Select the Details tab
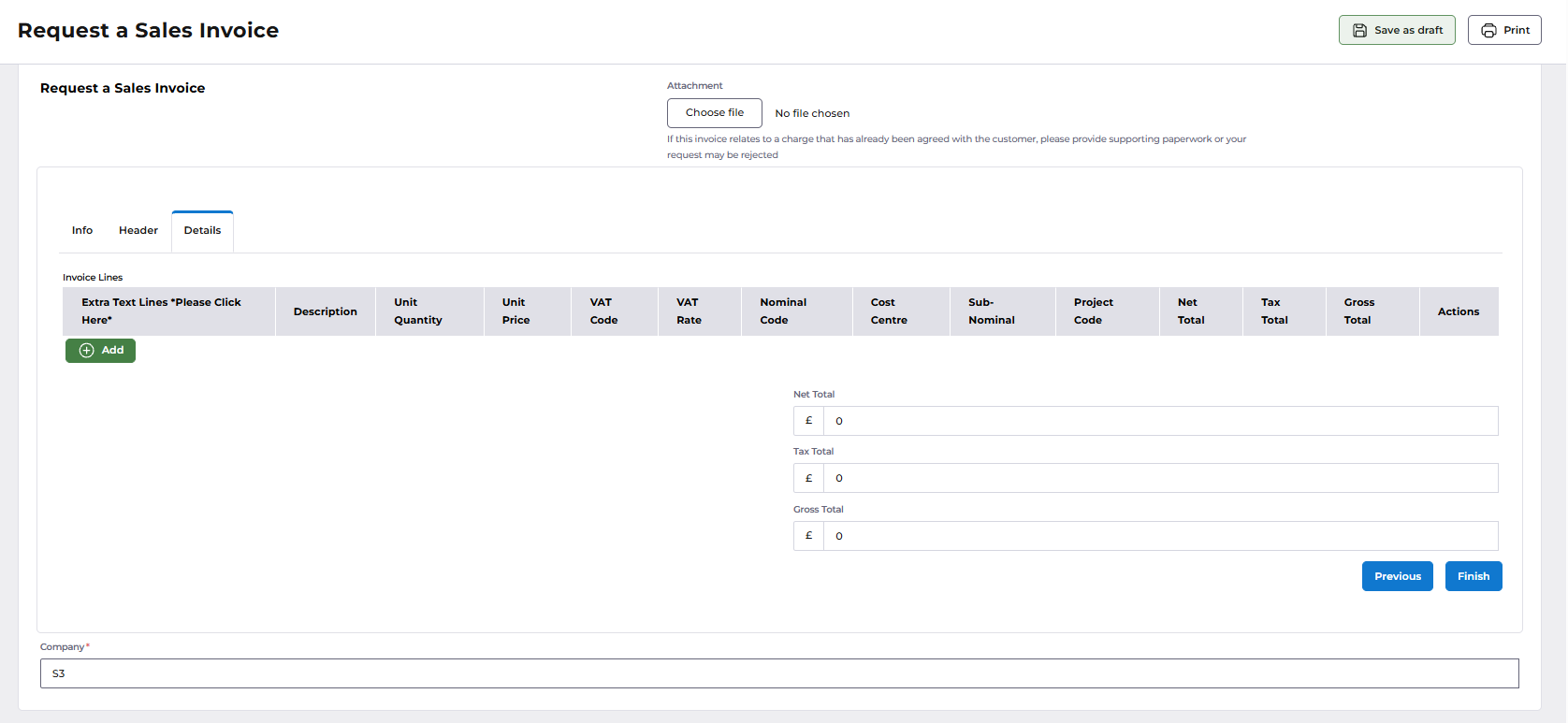Image resolution: width=1568 pixels, height=723 pixels. coord(202,230)
